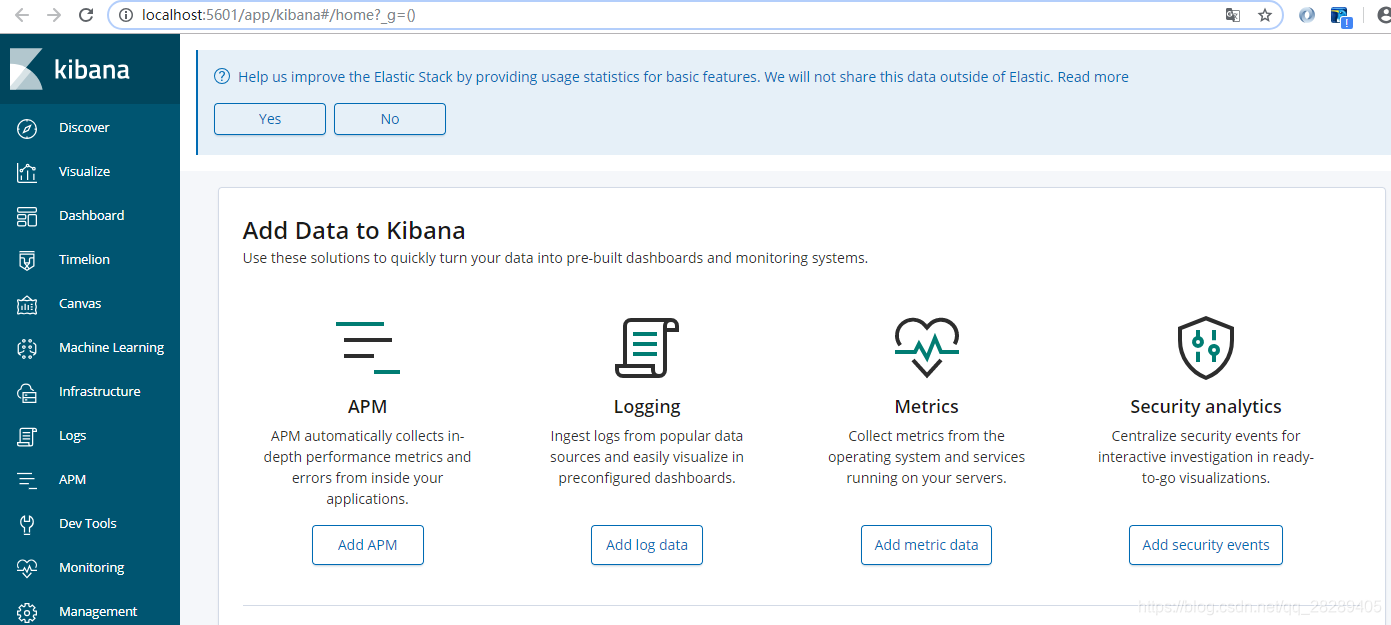Screen dimensions: 1391x625
Task: Click the Add log data button
Action: [x=647, y=545]
